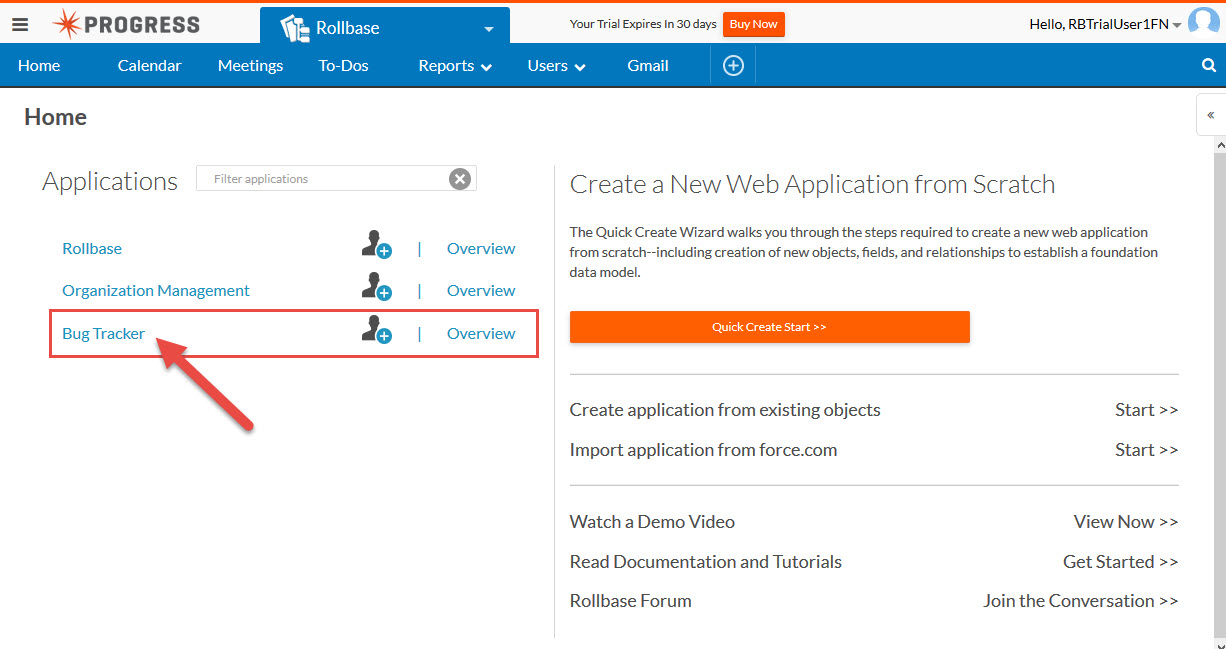Image resolution: width=1226 pixels, height=649 pixels.
Task: Collapse the right sidebar panel arrow
Action: point(1210,115)
